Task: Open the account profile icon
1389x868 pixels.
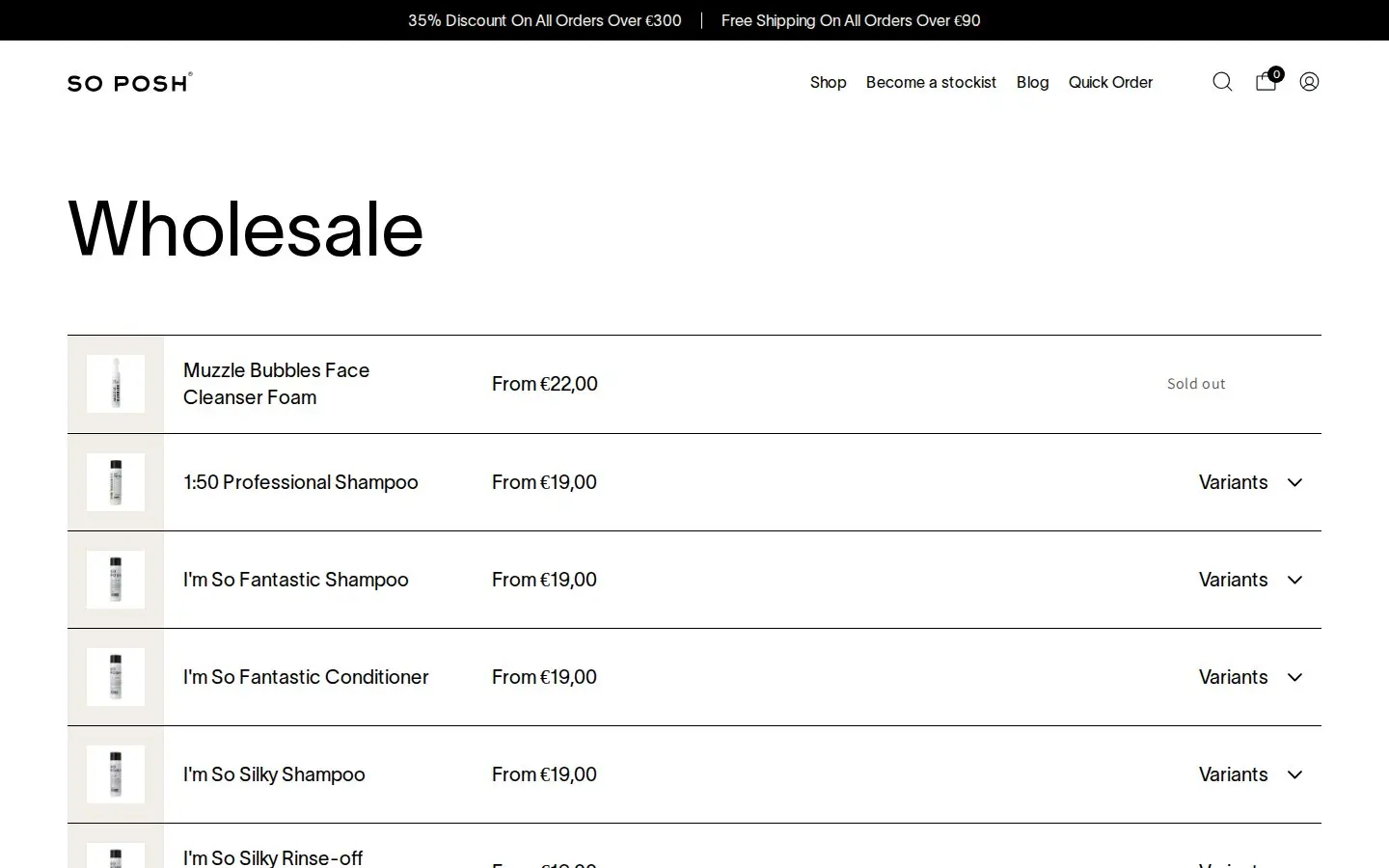Action: point(1309,82)
